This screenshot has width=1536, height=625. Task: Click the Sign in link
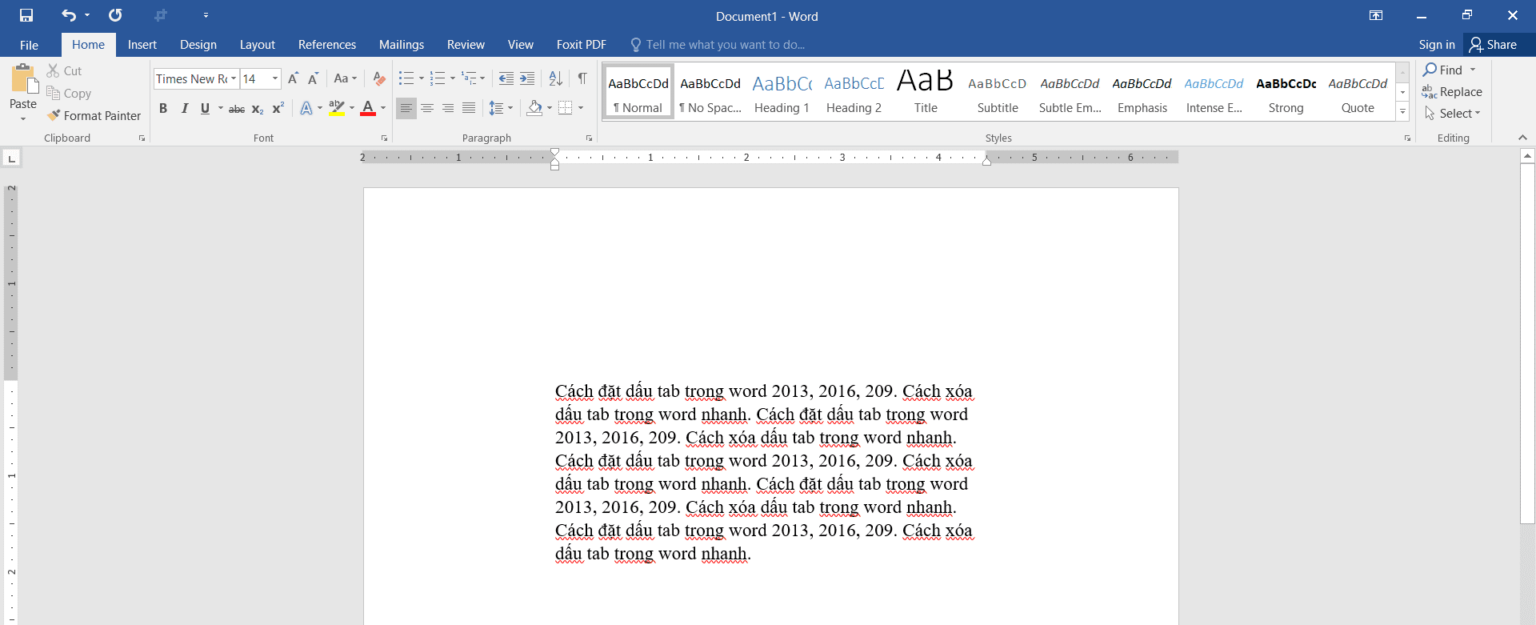[1437, 44]
